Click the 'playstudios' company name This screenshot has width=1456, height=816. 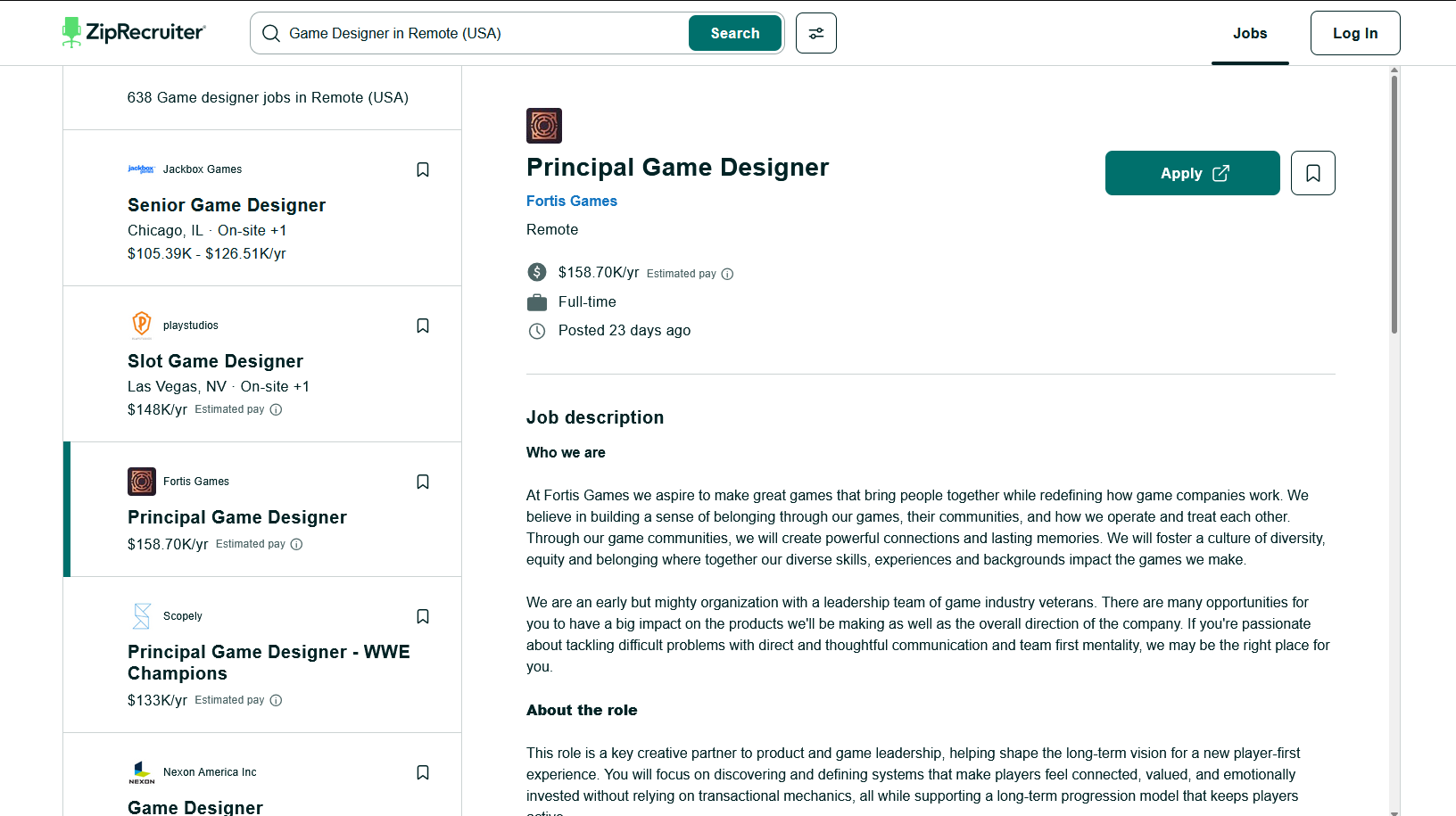click(x=191, y=326)
